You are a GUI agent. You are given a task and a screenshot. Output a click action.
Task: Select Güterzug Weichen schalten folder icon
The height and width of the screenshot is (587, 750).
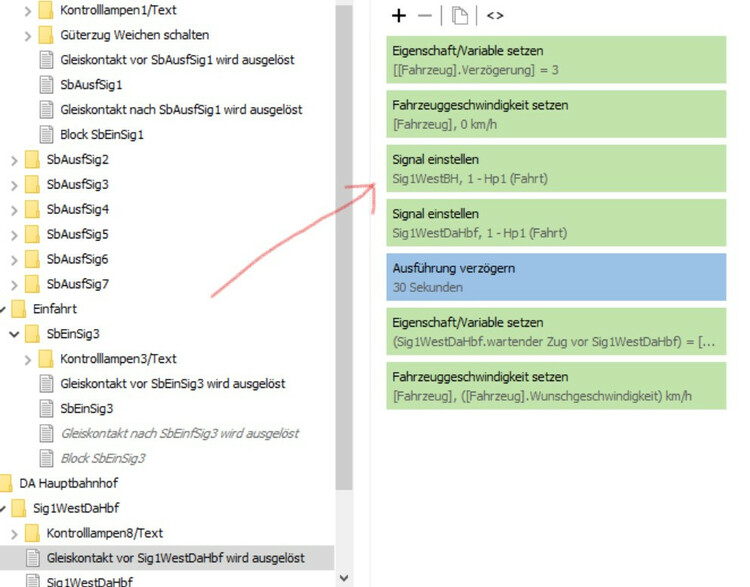(46, 35)
